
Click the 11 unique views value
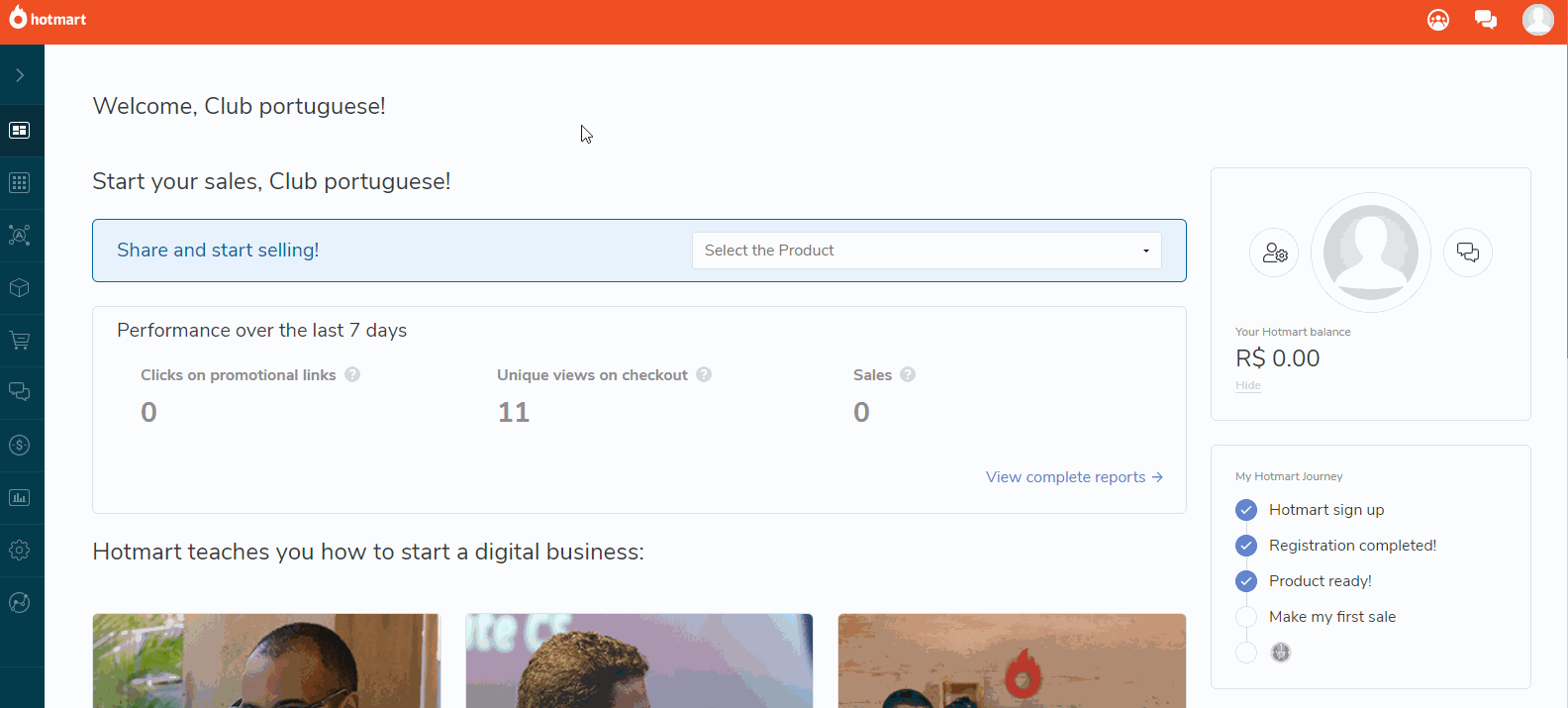(x=514, y=412)
